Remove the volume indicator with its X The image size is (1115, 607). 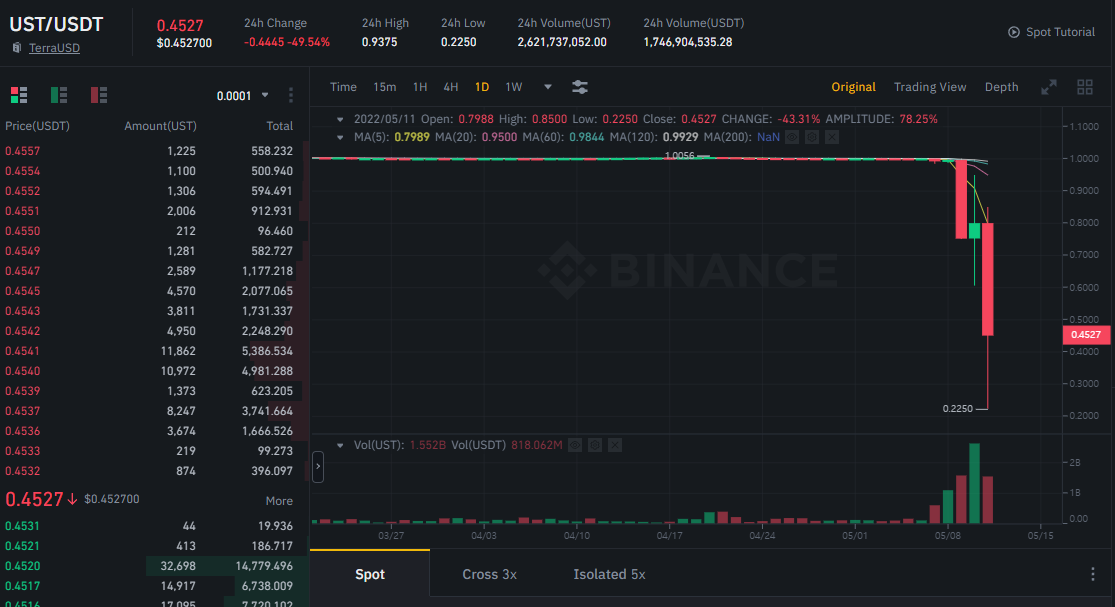pos(615,445)
